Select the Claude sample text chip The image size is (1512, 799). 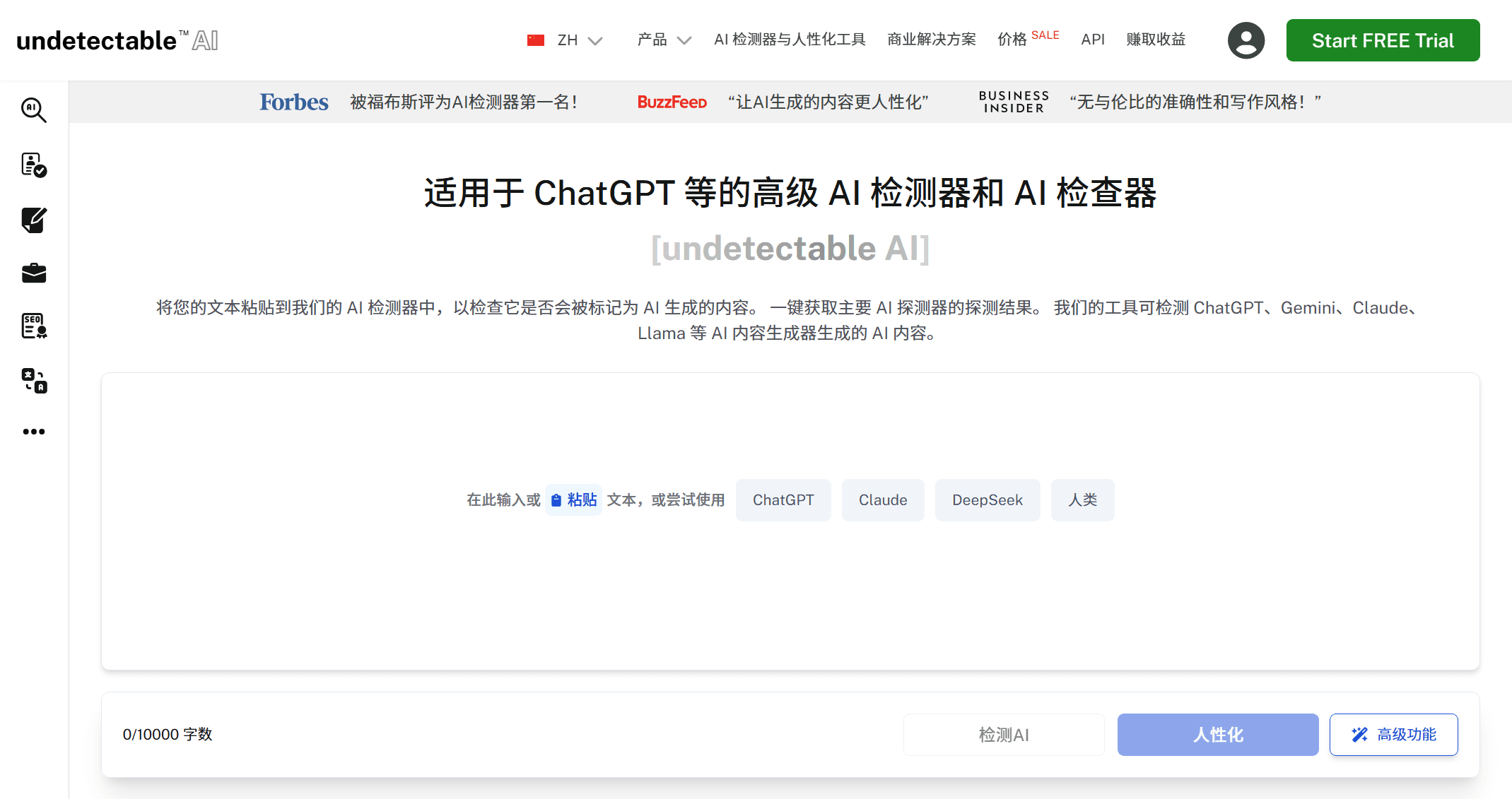pyautogui.click(x=882, y=499)
